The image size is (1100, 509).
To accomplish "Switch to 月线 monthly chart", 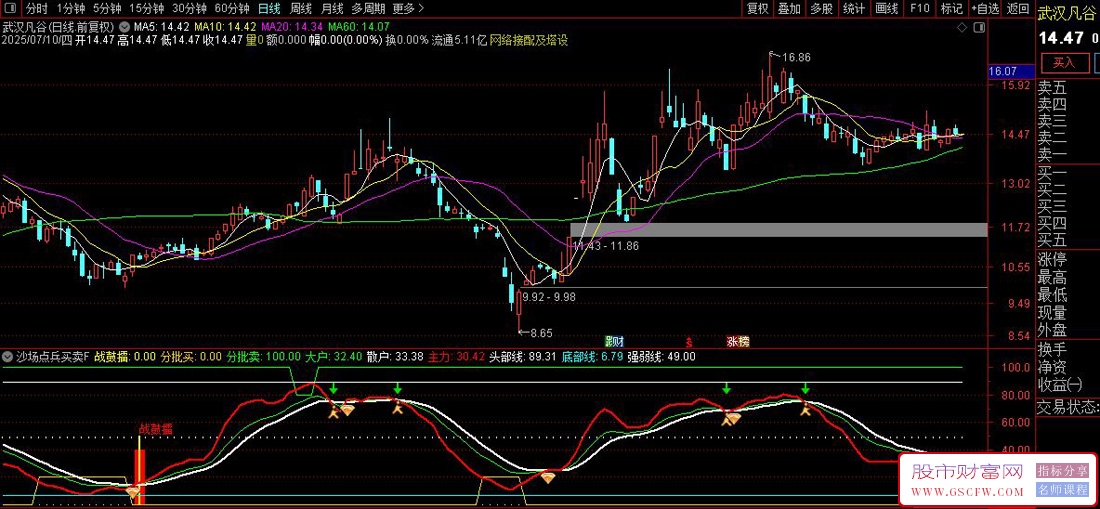I will (332, 9).
